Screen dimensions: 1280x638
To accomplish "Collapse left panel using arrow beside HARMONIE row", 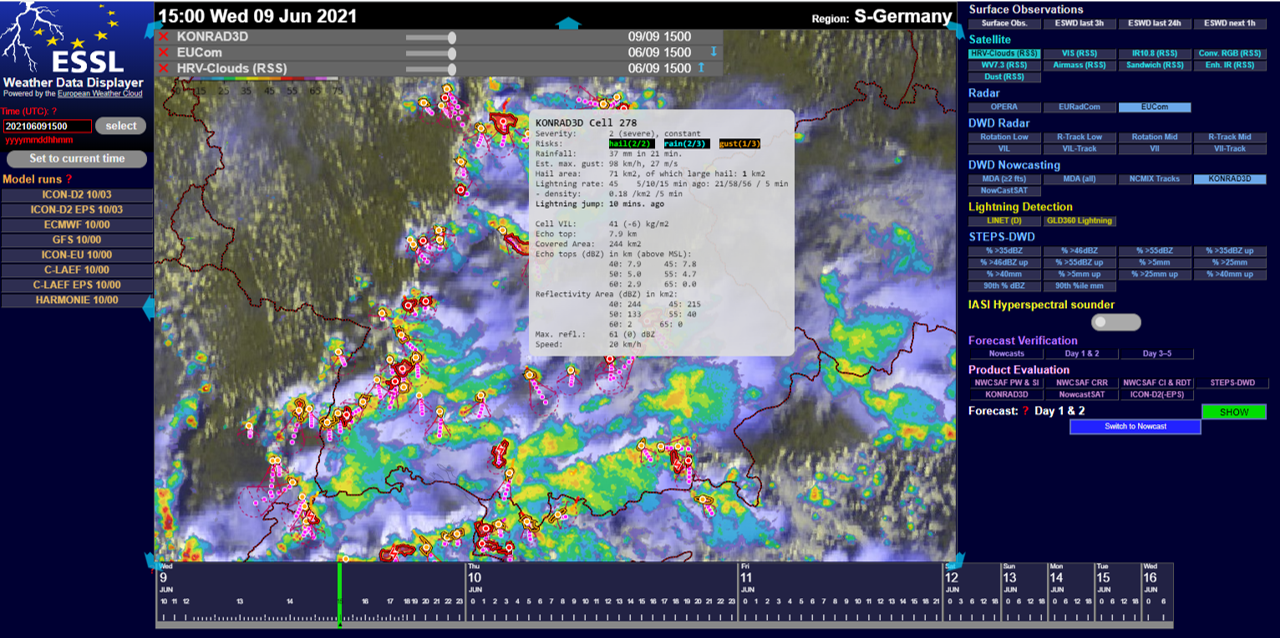I will click(149, 308).
